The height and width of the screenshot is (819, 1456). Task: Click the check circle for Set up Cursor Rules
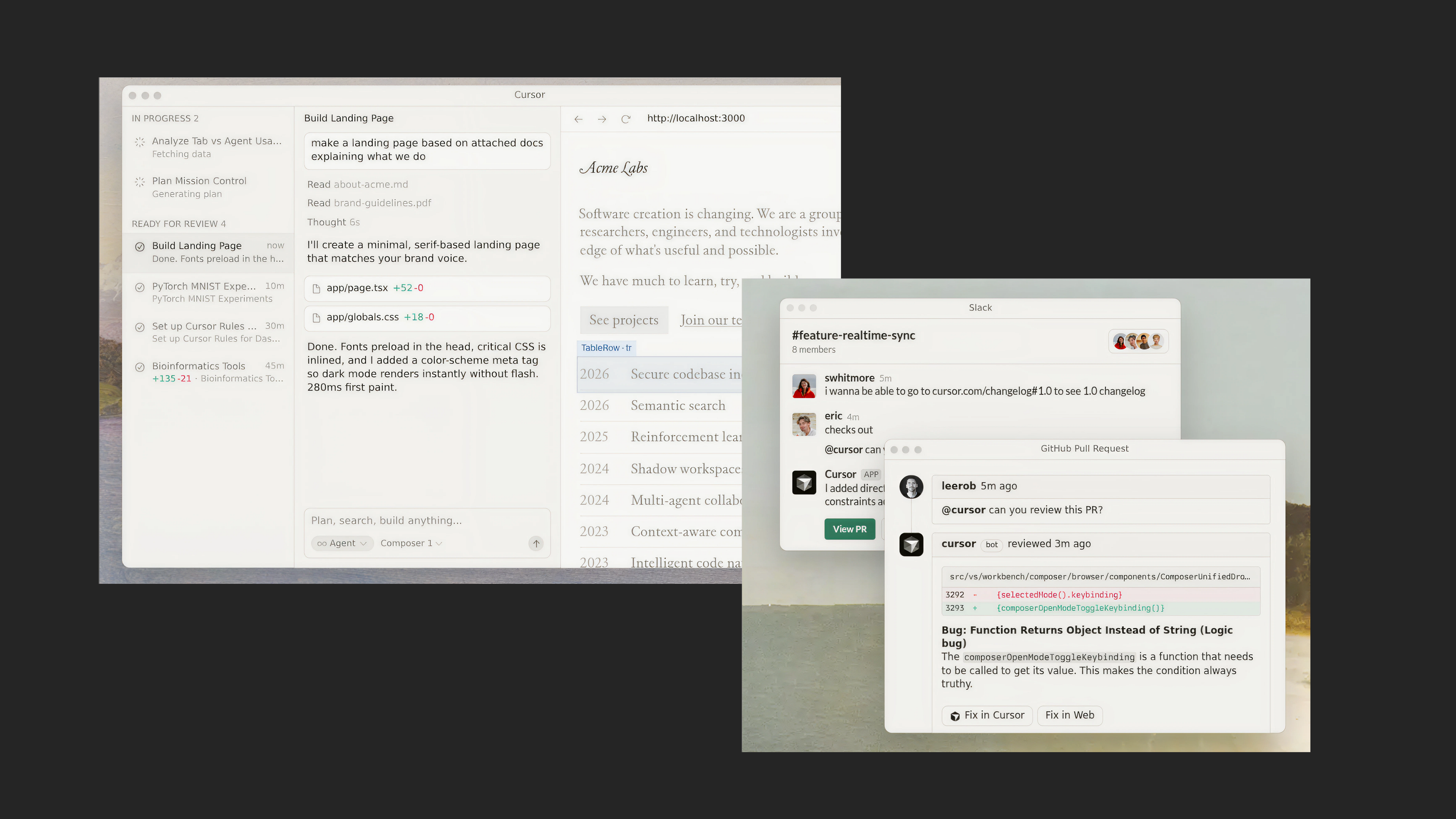139,327
